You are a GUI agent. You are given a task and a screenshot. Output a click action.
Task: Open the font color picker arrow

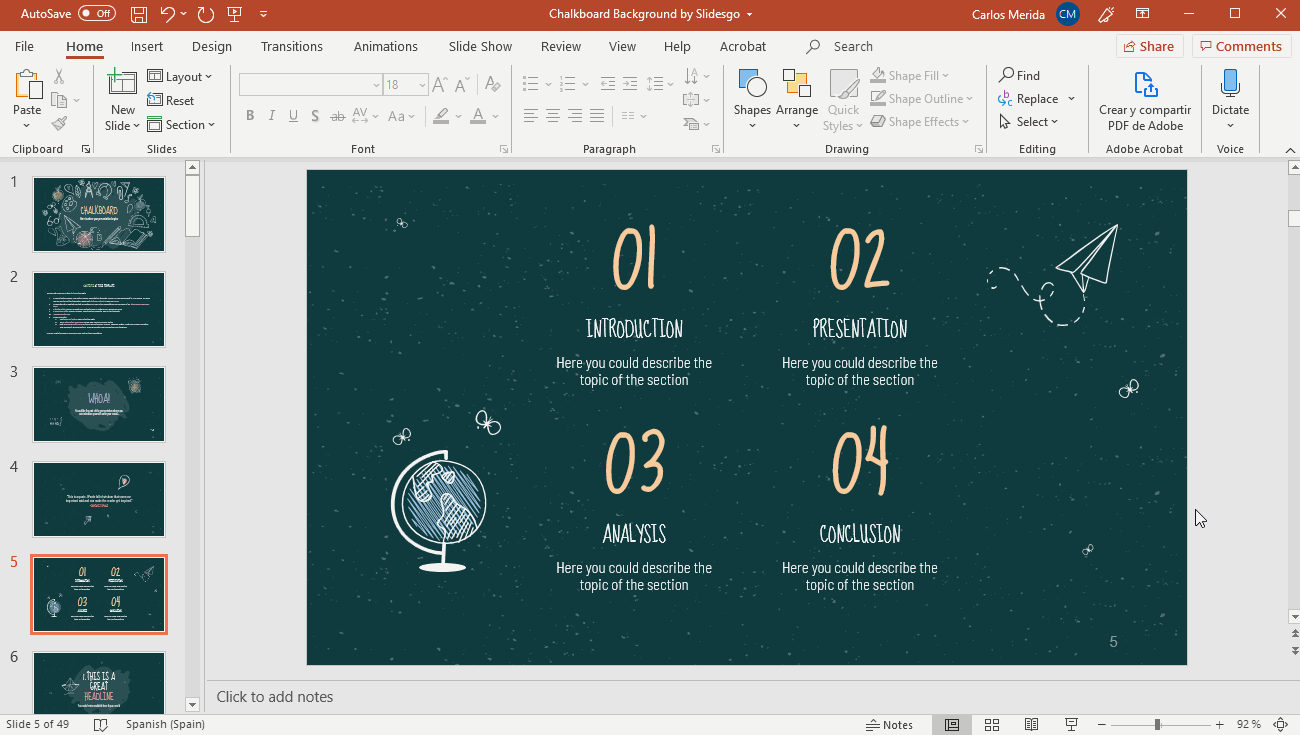coord(497,116)
